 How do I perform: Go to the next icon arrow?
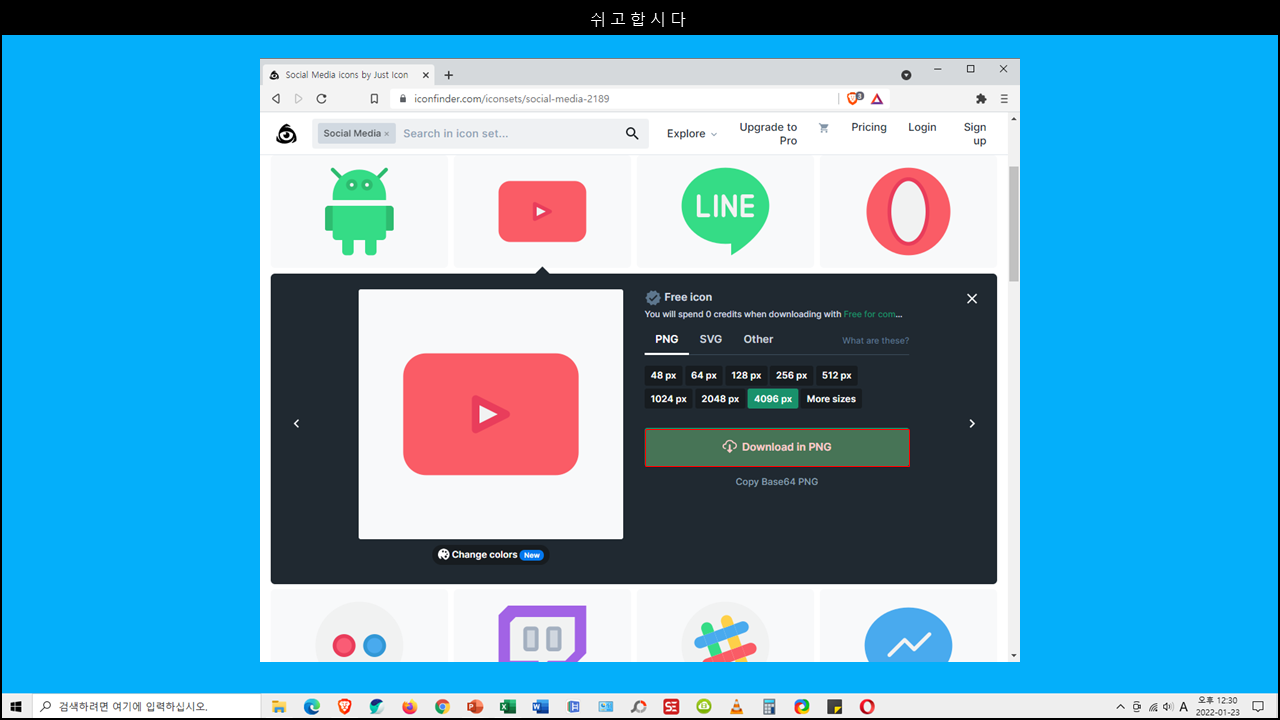[972, 424]
